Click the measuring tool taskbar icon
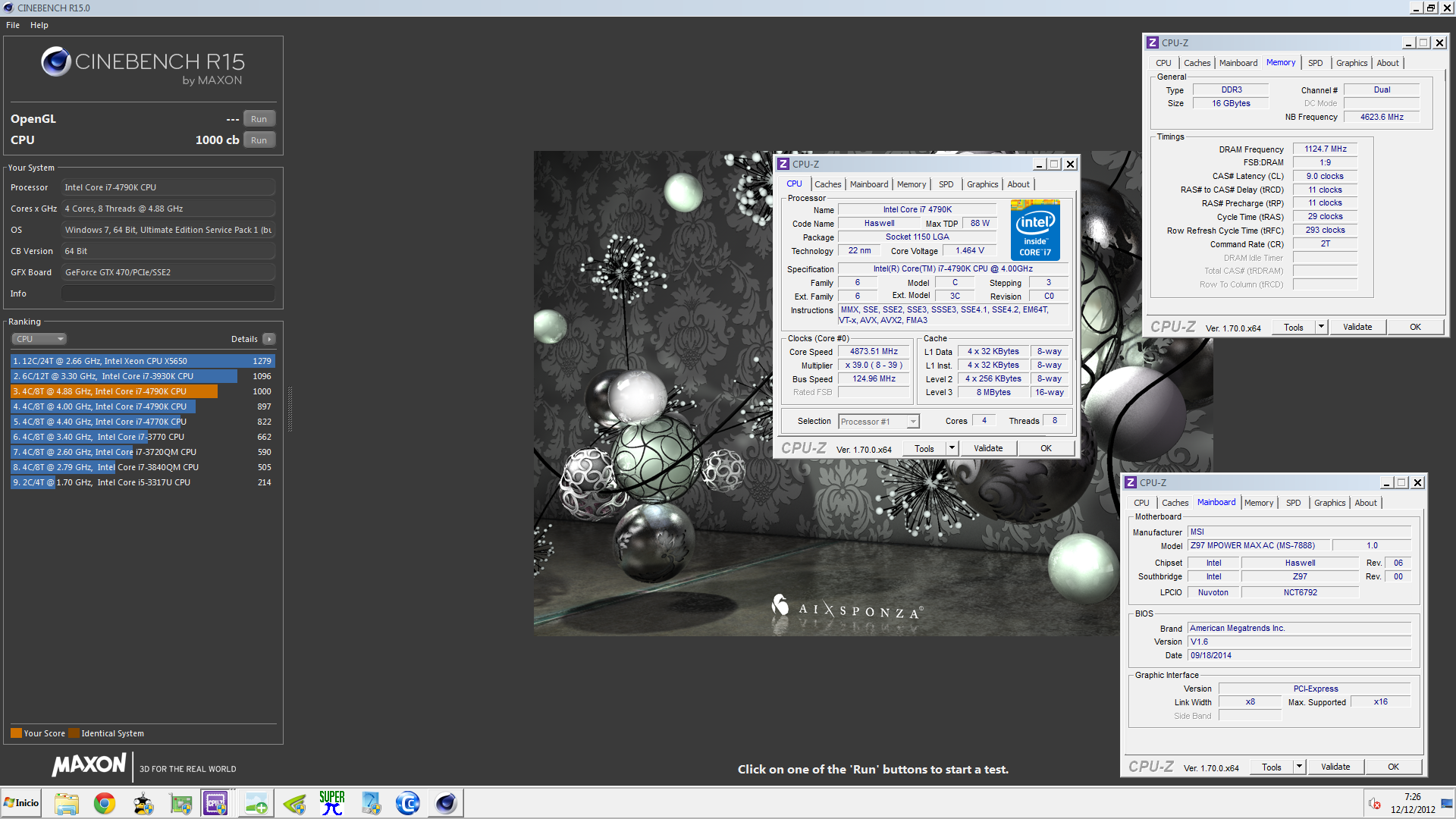Screen dimensions: 1456x819 pos(370,803)
